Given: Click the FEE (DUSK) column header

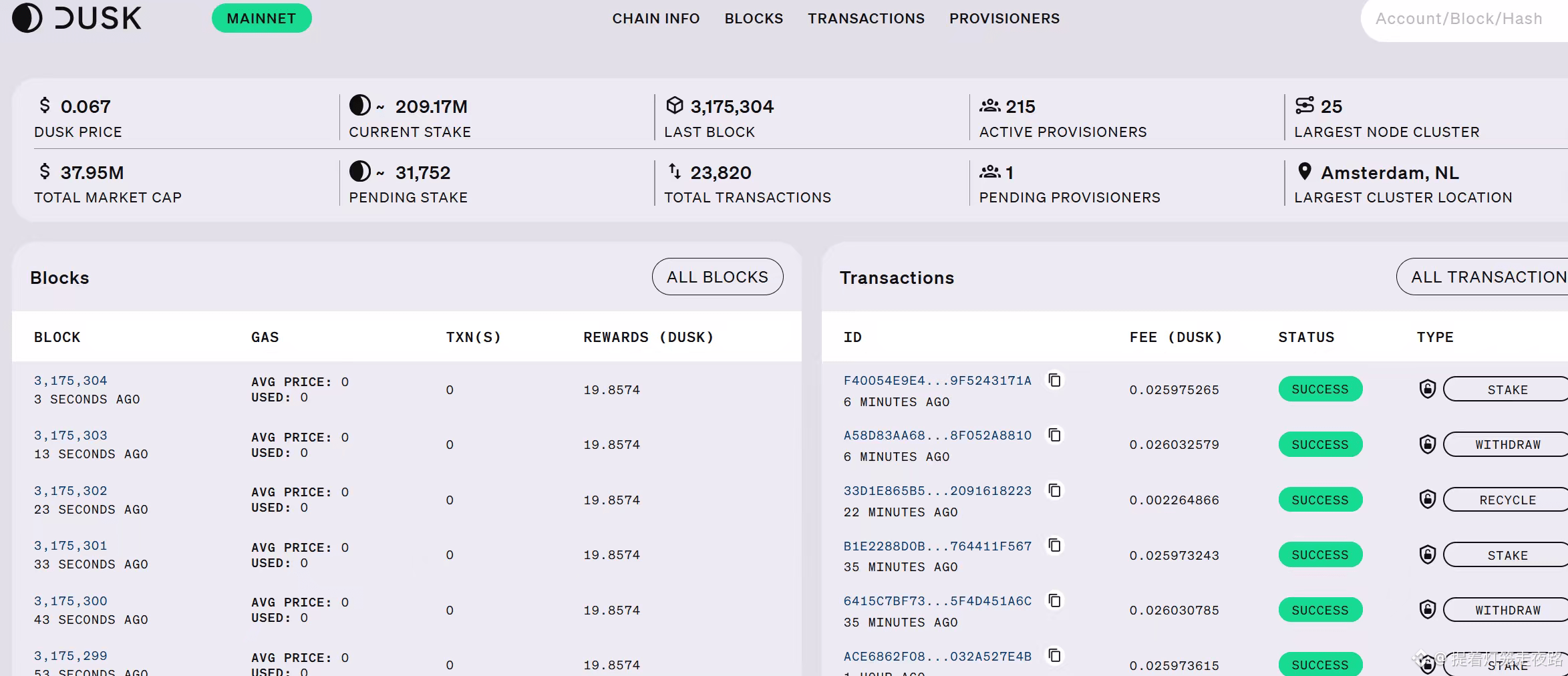Looking at the screenshot, I should [1175, 337].
